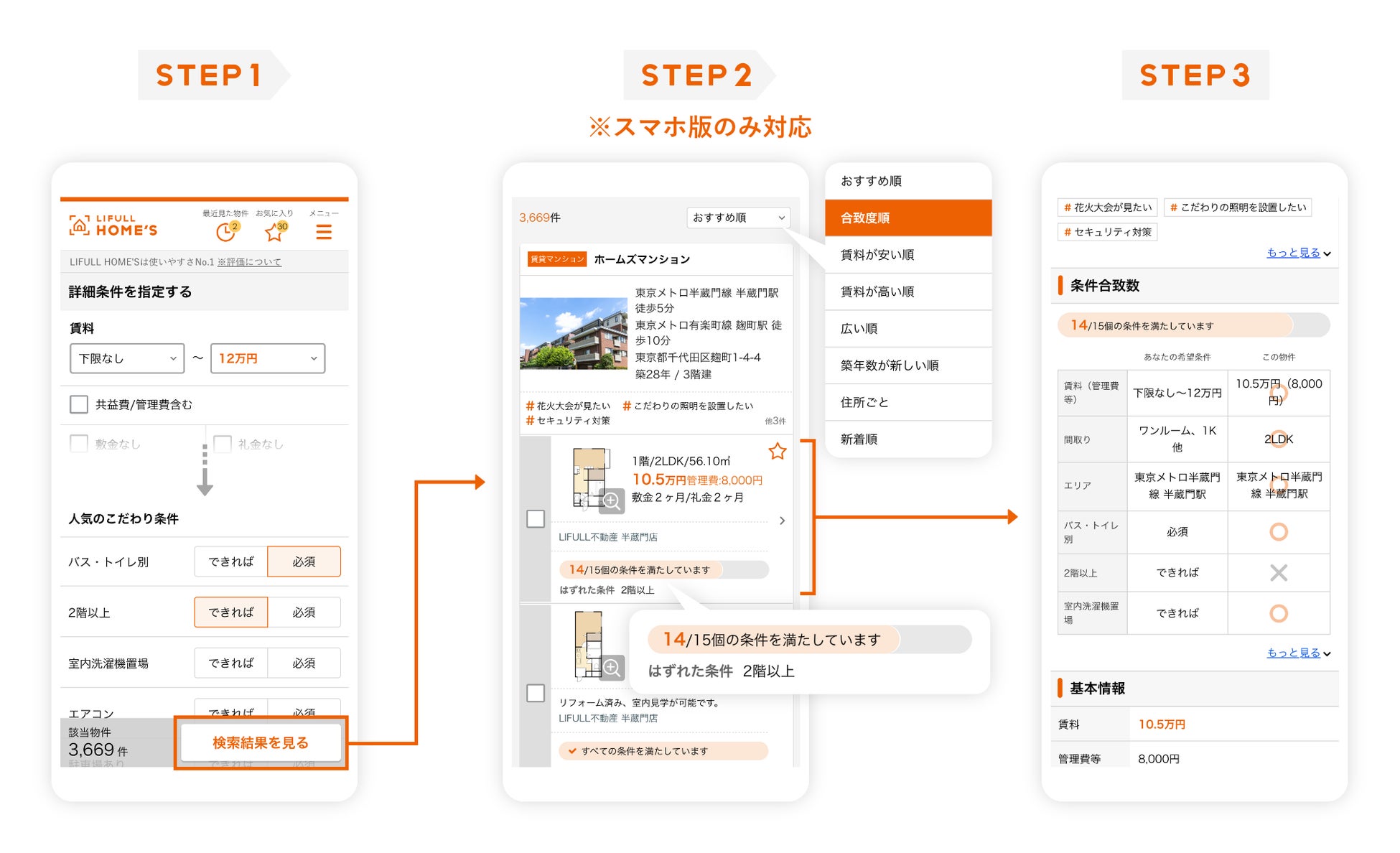Open the 12万円 maximum rent dropdown
Image resolution: width=1400 pixels, height=853 pixels.
click(x=268, y=358)
